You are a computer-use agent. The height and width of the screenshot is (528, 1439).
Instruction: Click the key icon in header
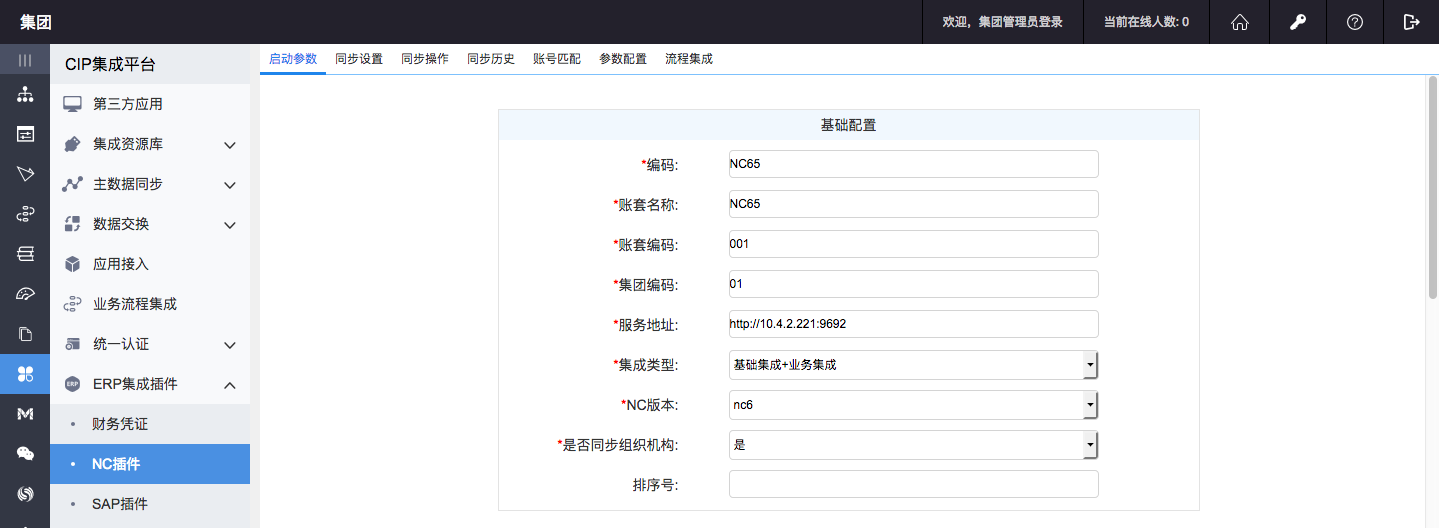coord(1297,22)
